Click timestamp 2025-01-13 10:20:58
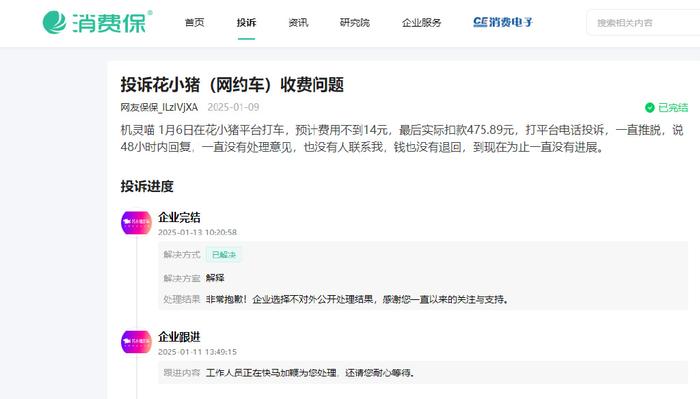The image size is (700, 399). 197,232
